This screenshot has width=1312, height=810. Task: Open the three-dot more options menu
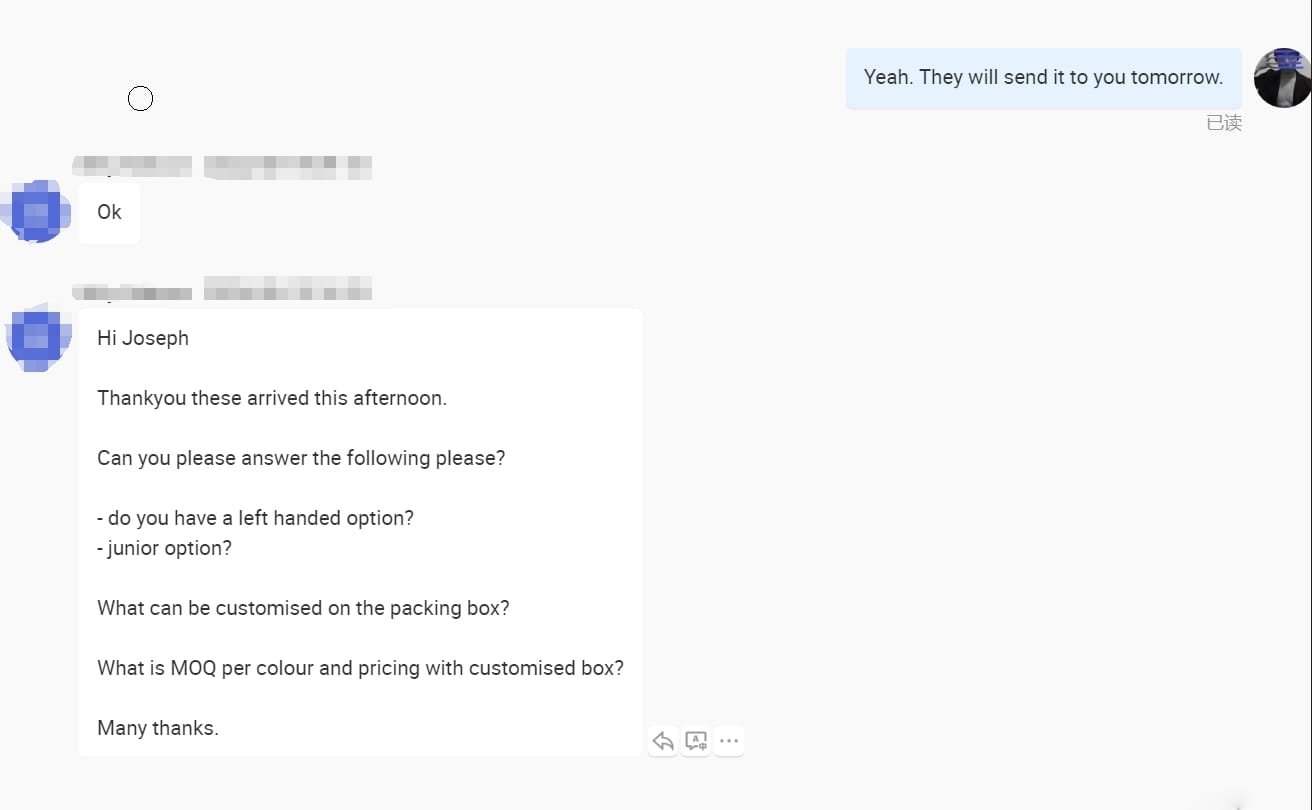coord(729,741)
